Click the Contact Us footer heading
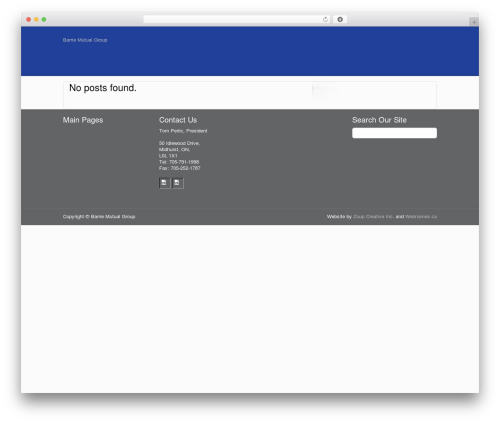This screenshot has height=423, width=500. (x=178, y=120)
